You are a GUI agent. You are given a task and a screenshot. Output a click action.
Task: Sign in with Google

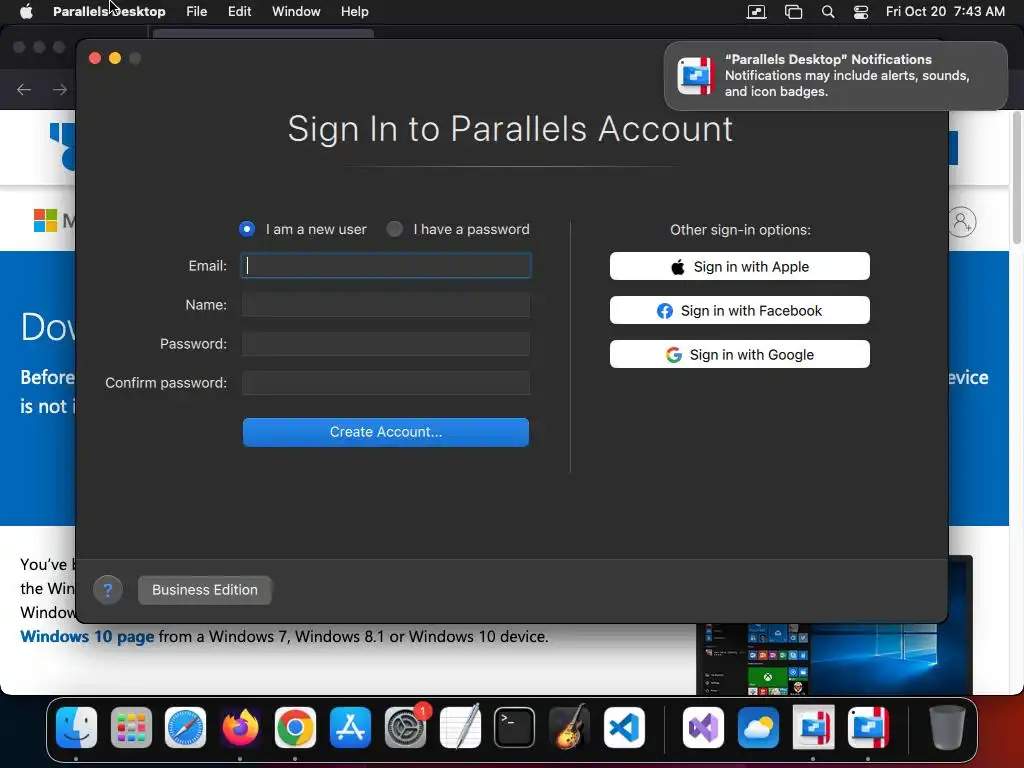[740, 355]
